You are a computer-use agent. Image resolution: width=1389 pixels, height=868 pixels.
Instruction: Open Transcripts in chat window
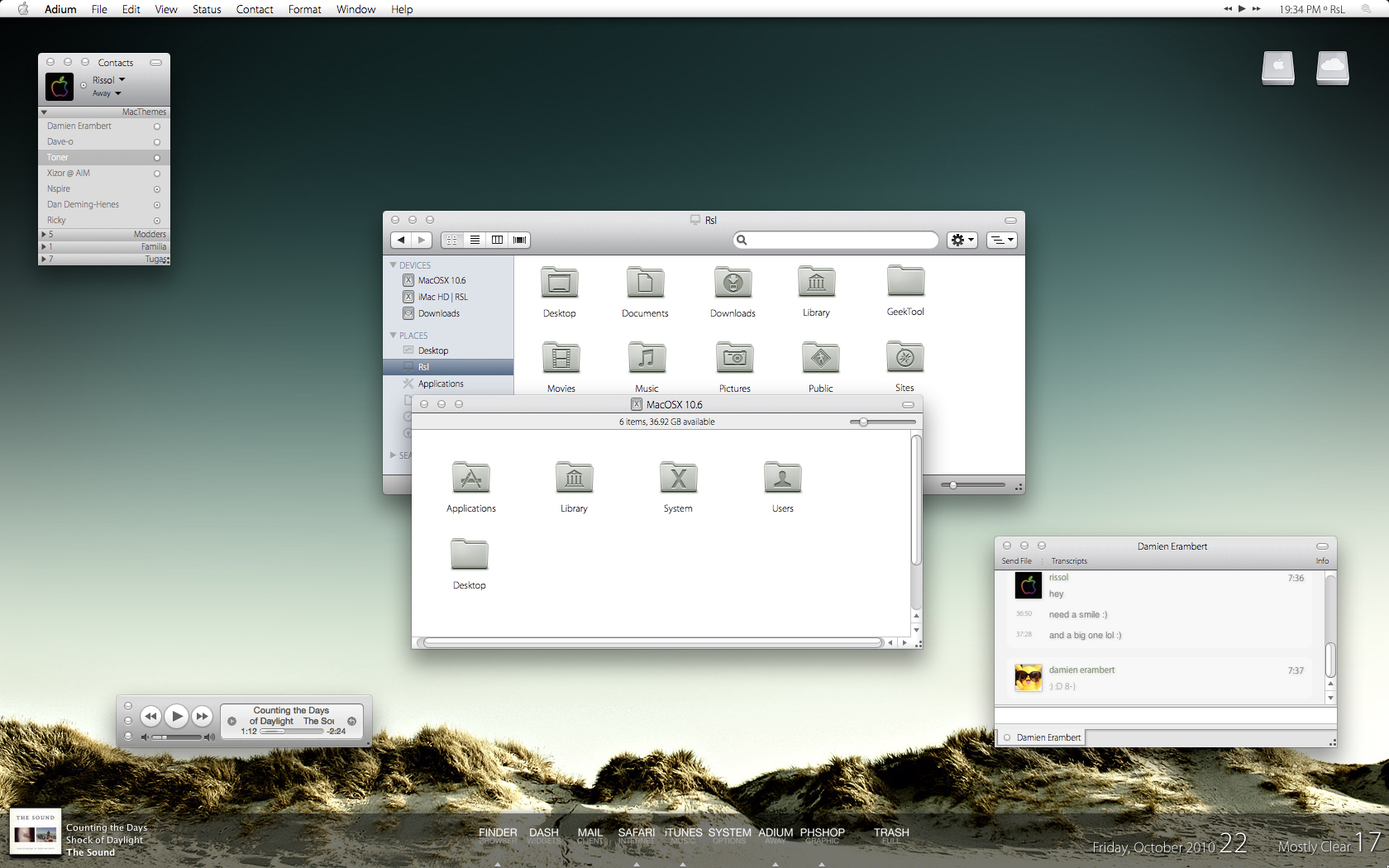1069,561
